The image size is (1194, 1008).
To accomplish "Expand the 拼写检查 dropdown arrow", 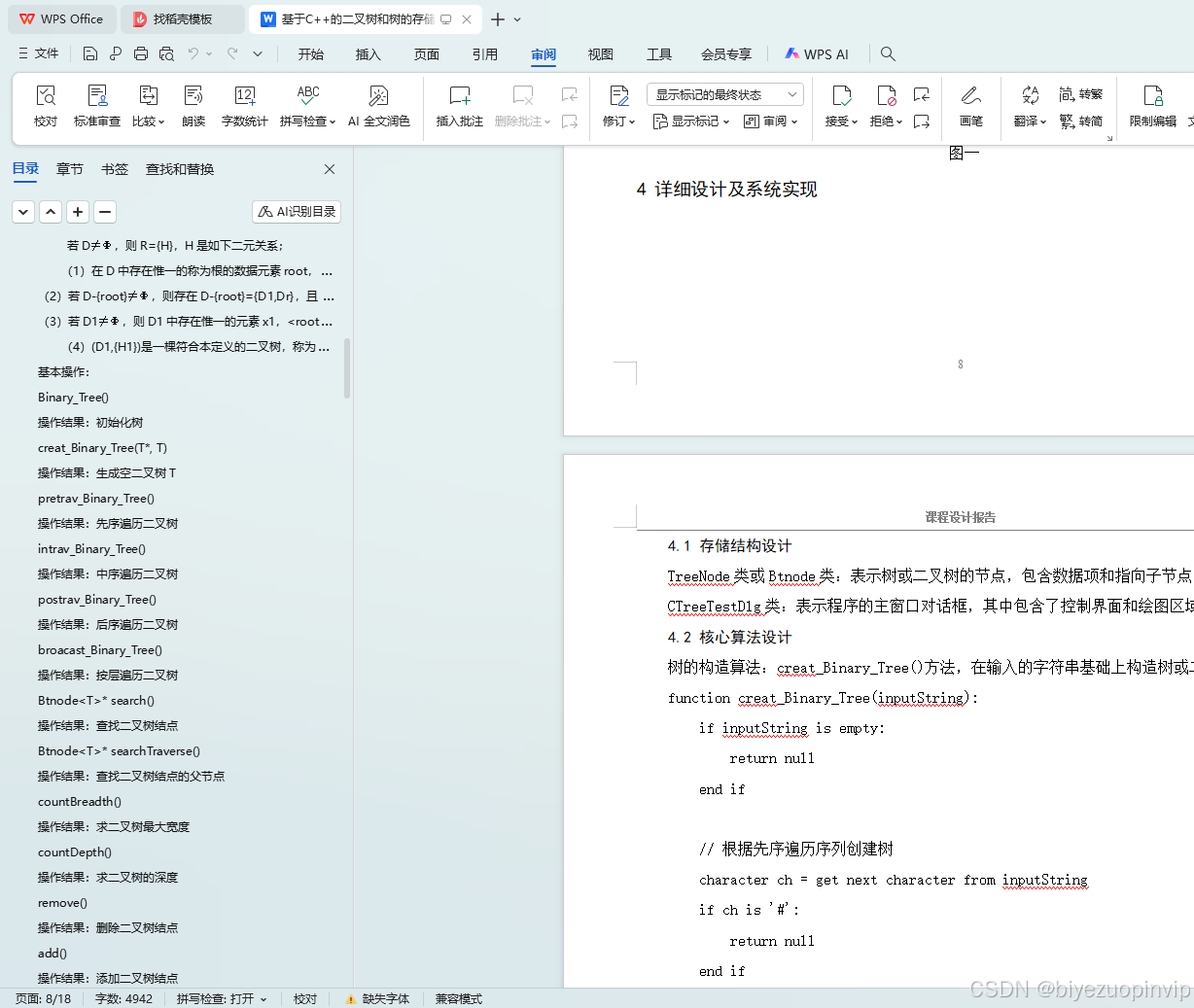I will tap(333, 122).
